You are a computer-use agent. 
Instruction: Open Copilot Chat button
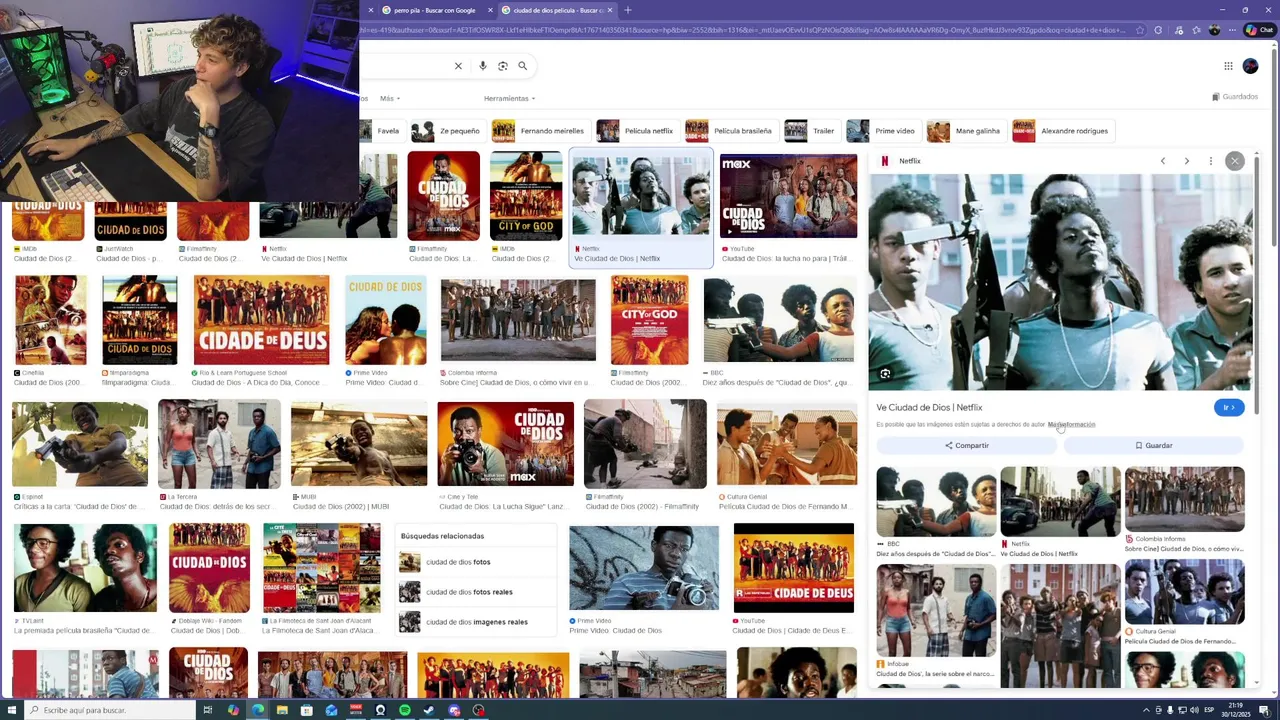tap(1259, 30)
